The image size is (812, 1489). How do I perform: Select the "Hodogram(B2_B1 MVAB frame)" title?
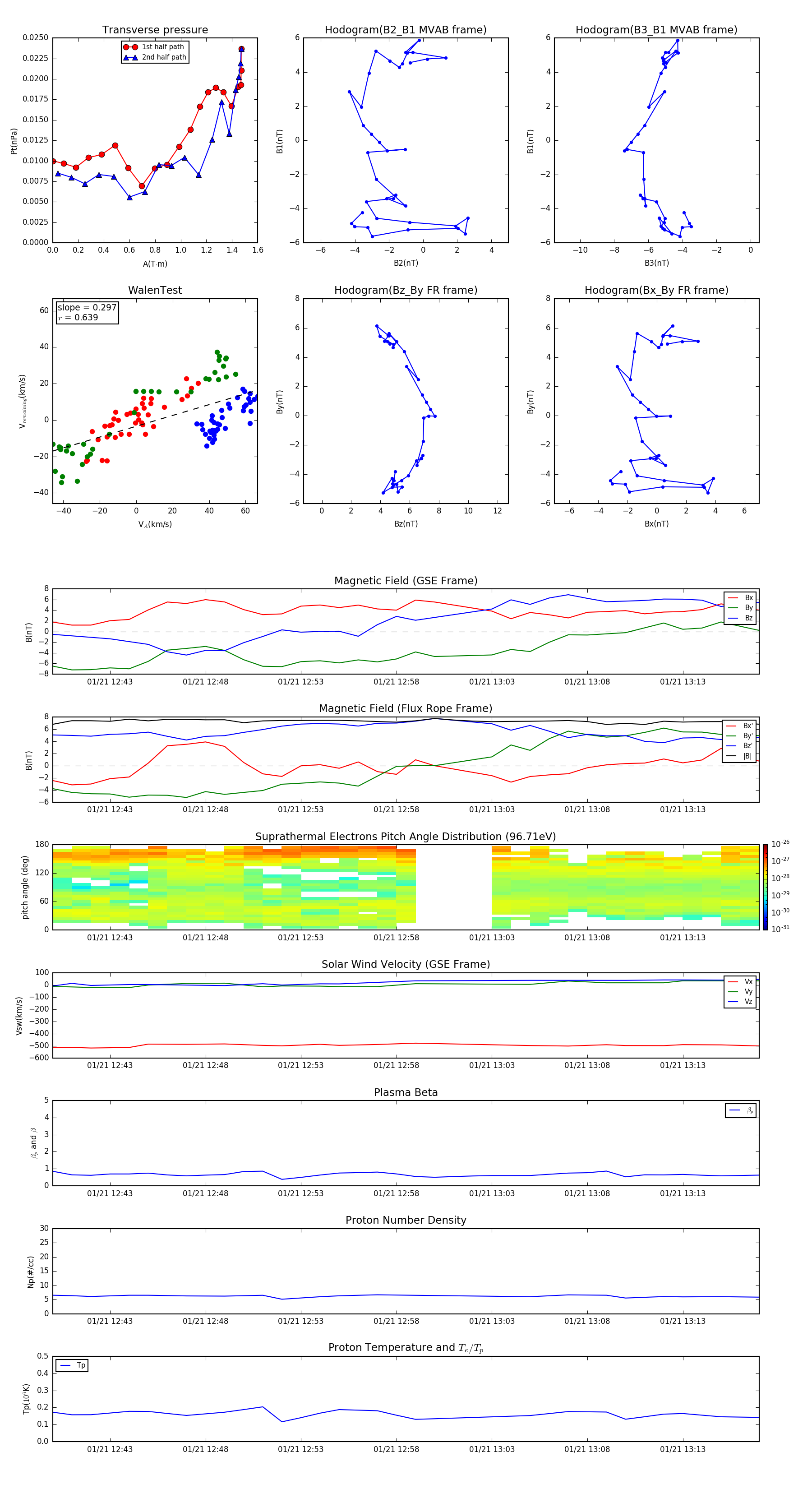coord(406,30)
